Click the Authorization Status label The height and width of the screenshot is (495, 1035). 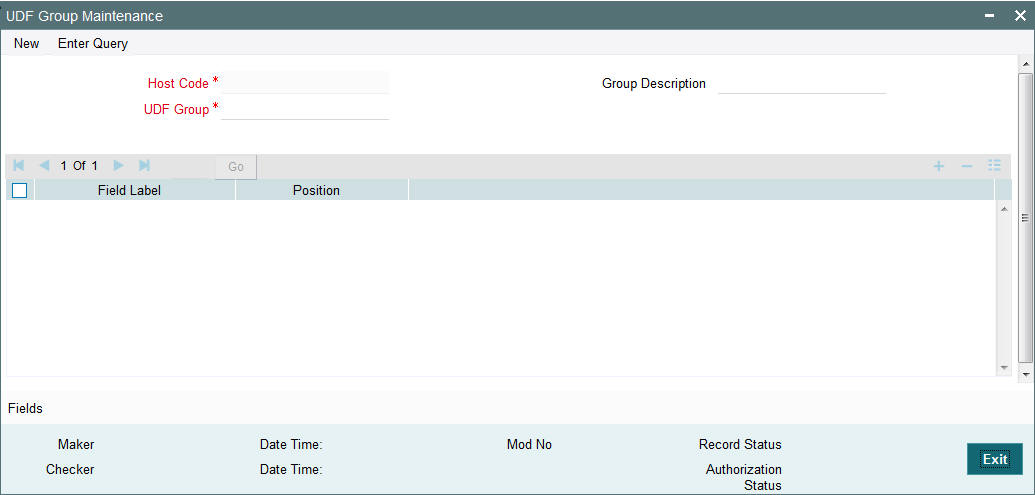[x=744, y=478]
